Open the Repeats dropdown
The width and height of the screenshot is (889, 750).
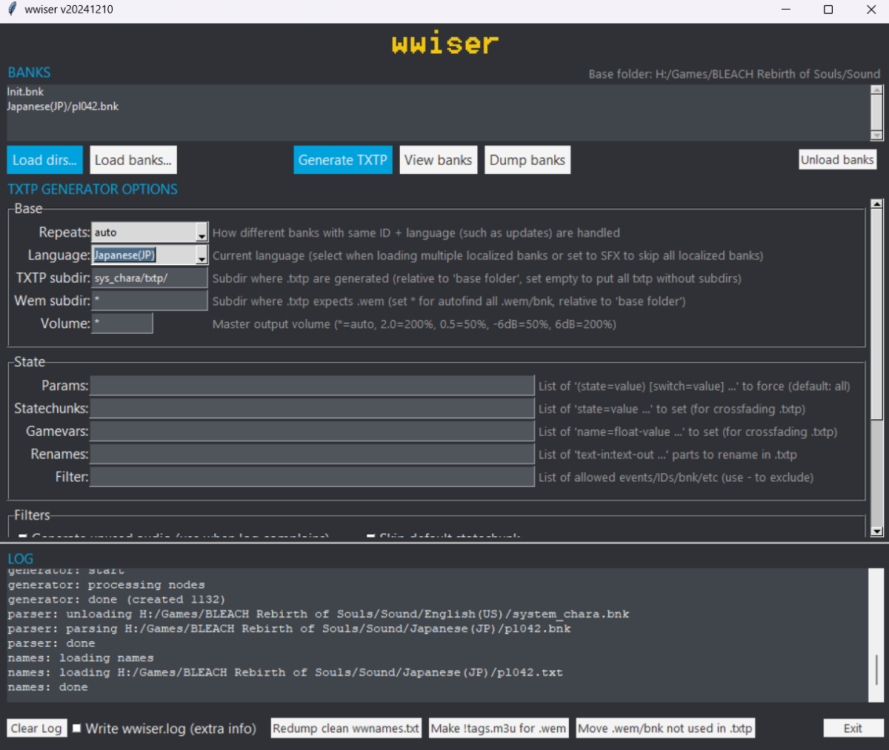pos(201,232)
